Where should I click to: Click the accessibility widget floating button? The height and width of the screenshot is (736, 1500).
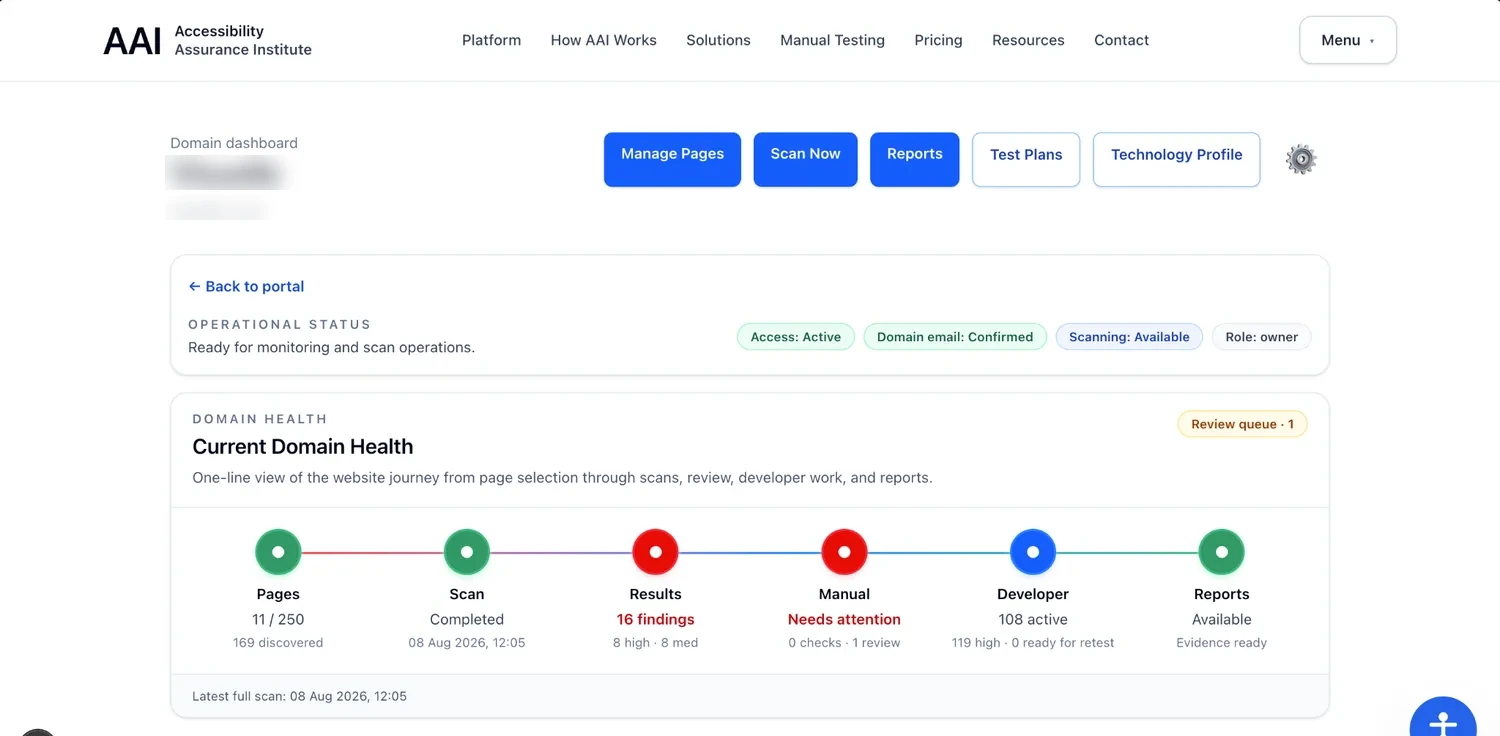pos(1443,716)
